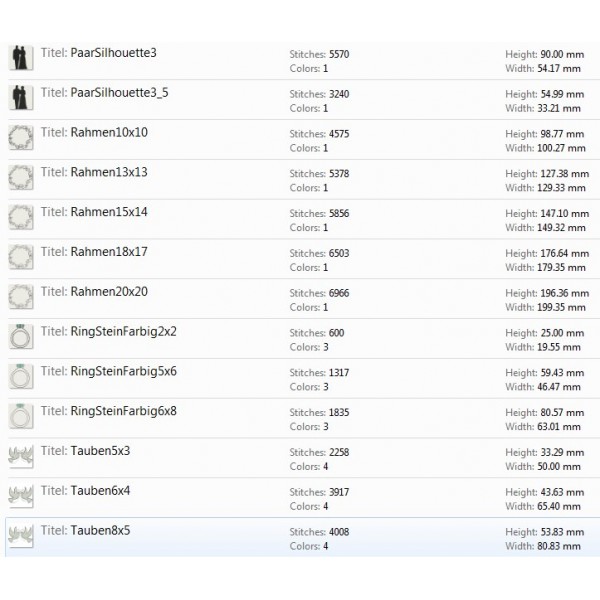Click the Rahmen13x13 height 127.38 mm value

tap(561, 173)
